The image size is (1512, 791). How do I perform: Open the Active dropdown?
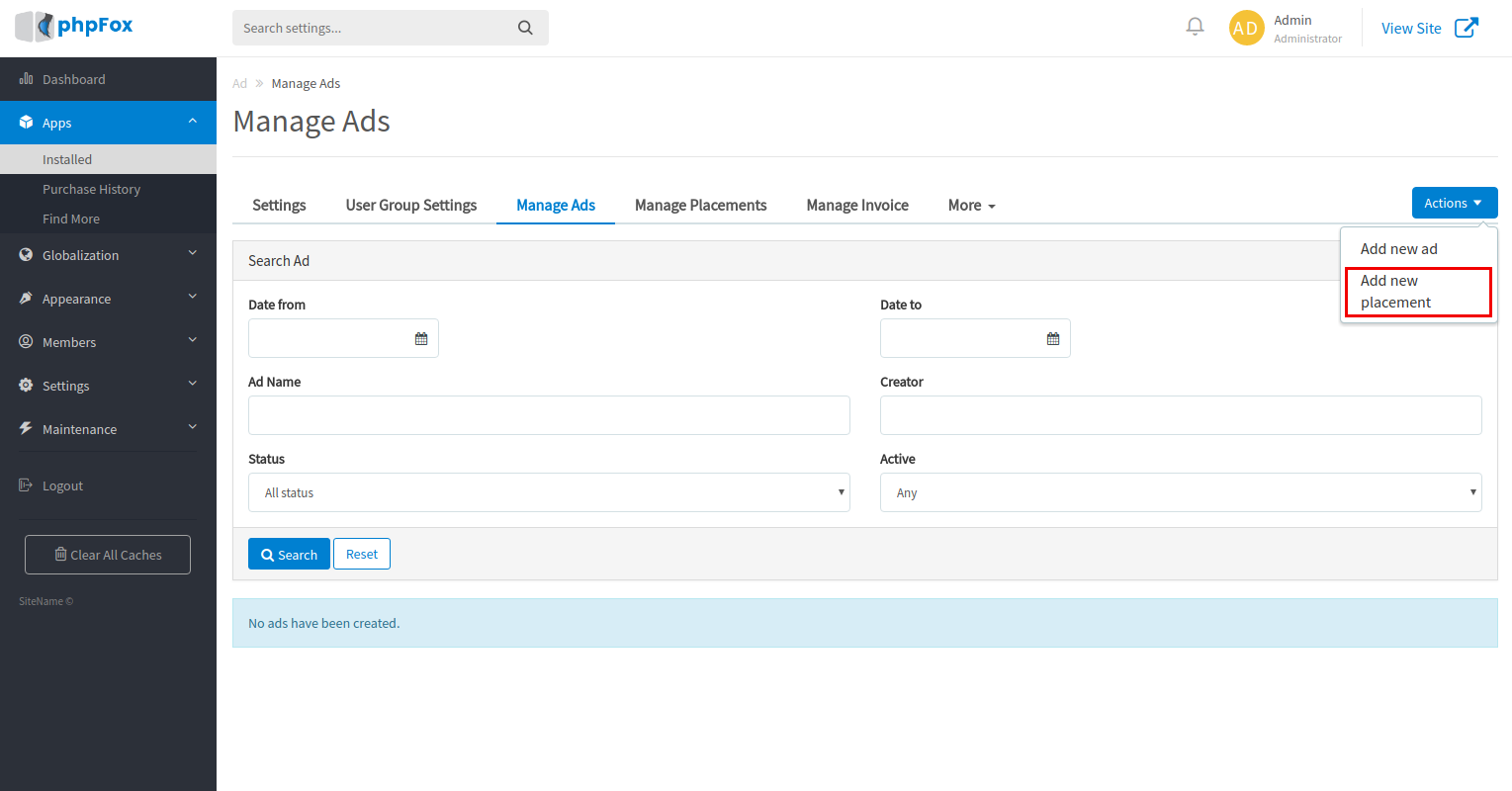(x=1180, y=492)
